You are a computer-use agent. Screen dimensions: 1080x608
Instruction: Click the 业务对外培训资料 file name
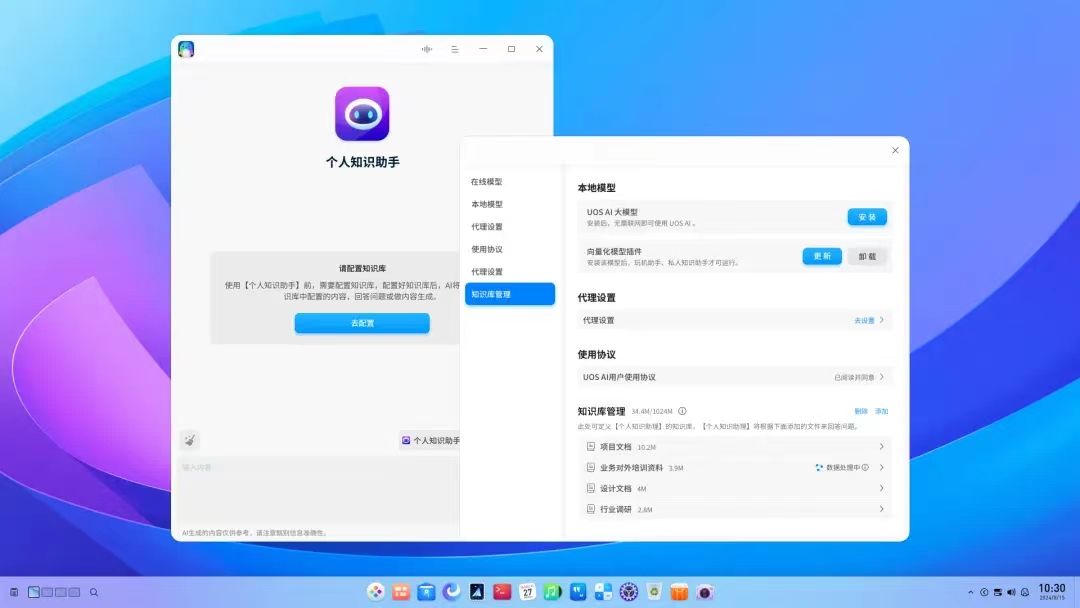[632, 468]
